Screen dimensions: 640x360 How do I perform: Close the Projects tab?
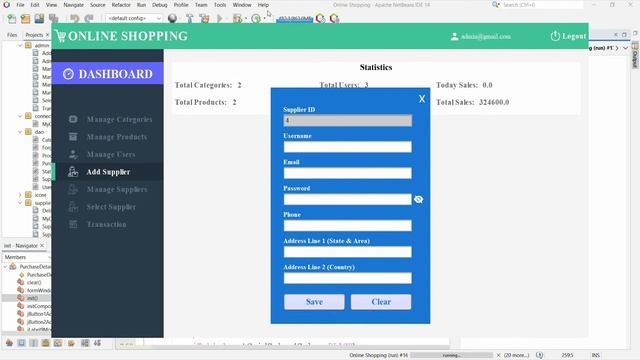[47, 35]
